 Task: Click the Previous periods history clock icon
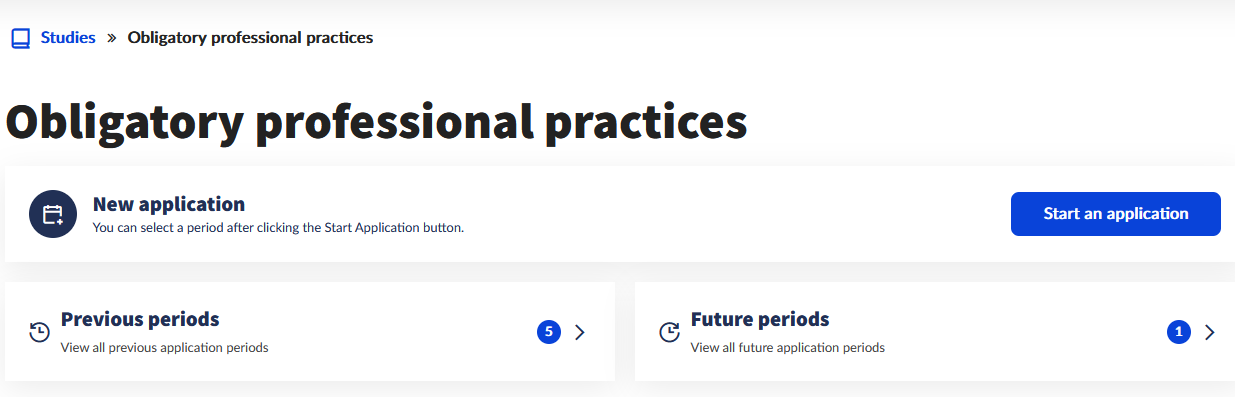[40, 332]
